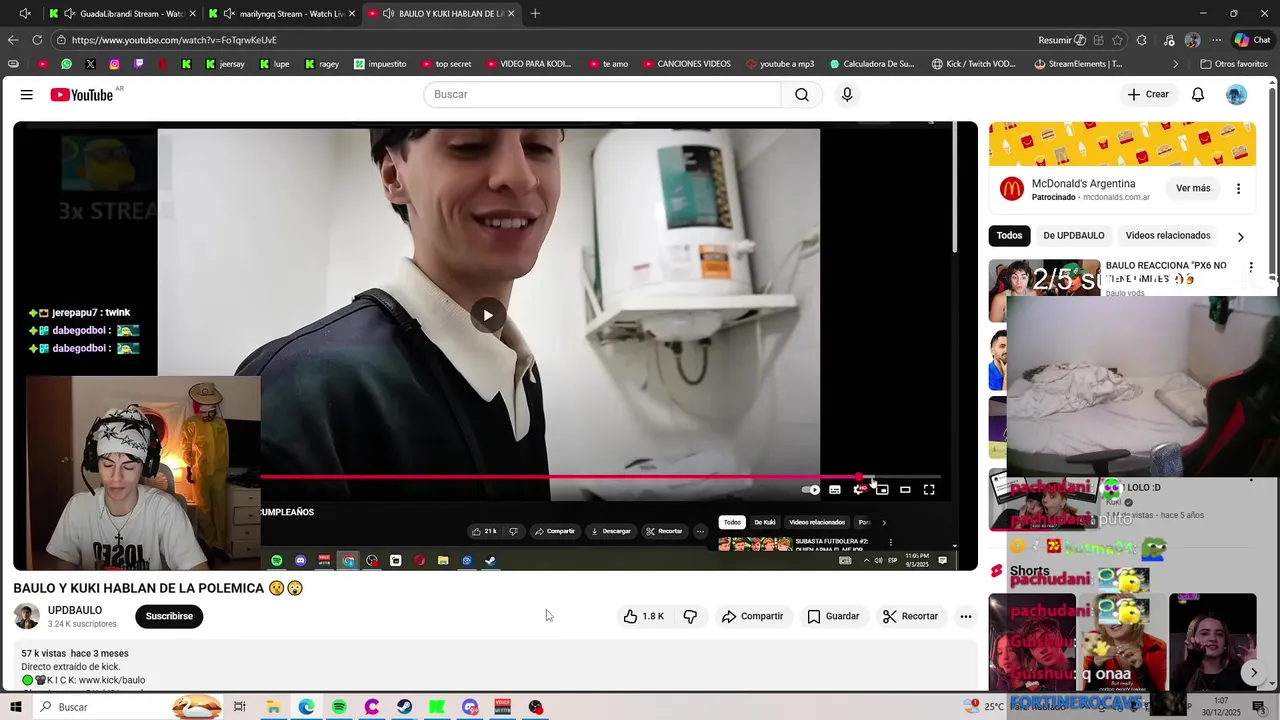This screenshot has height=720, width=1280.
Task: Click the UPDBAULO channel avatar
Action: tap(27, 616)
